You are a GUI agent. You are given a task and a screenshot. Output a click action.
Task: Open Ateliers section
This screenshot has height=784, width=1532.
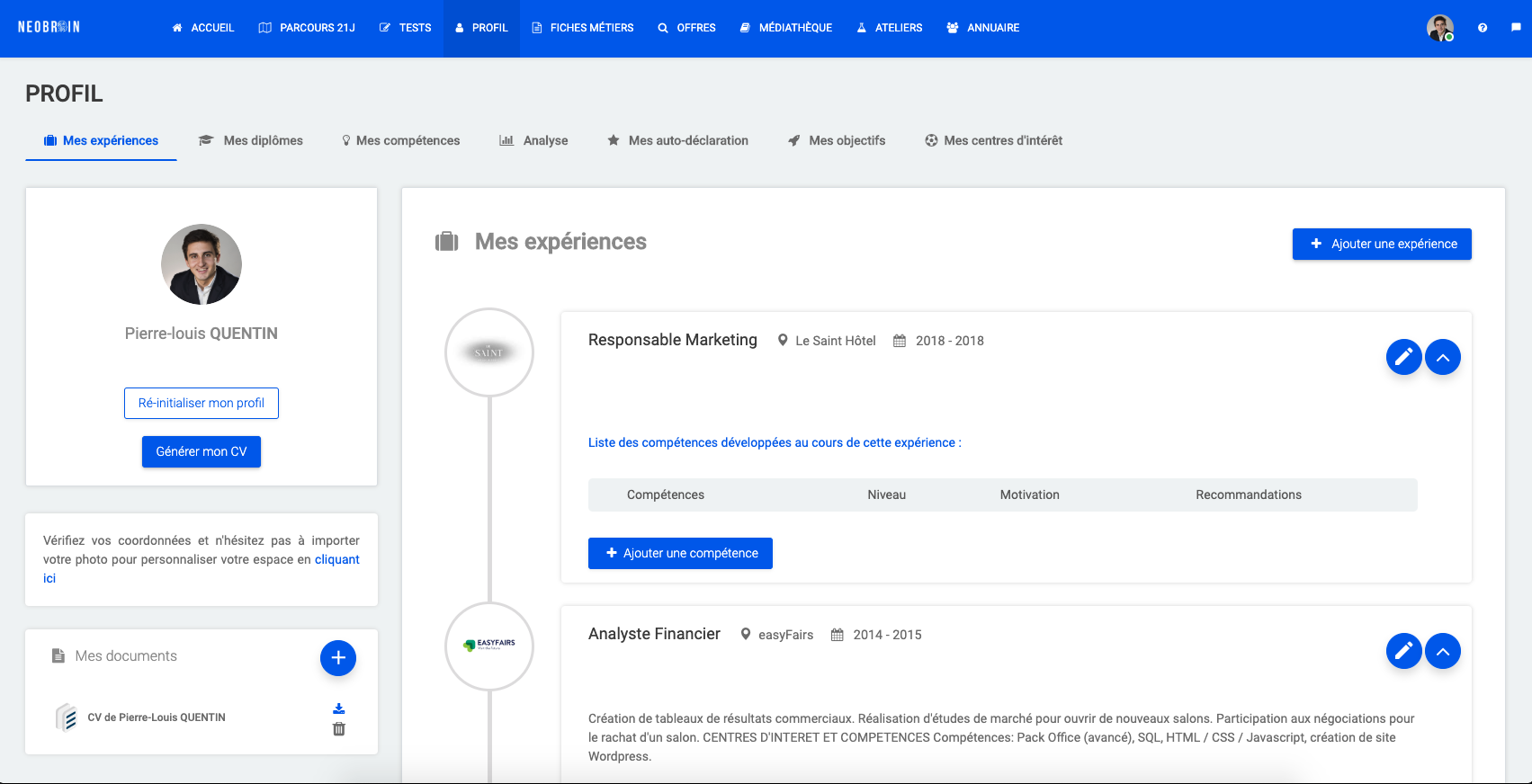889,28
